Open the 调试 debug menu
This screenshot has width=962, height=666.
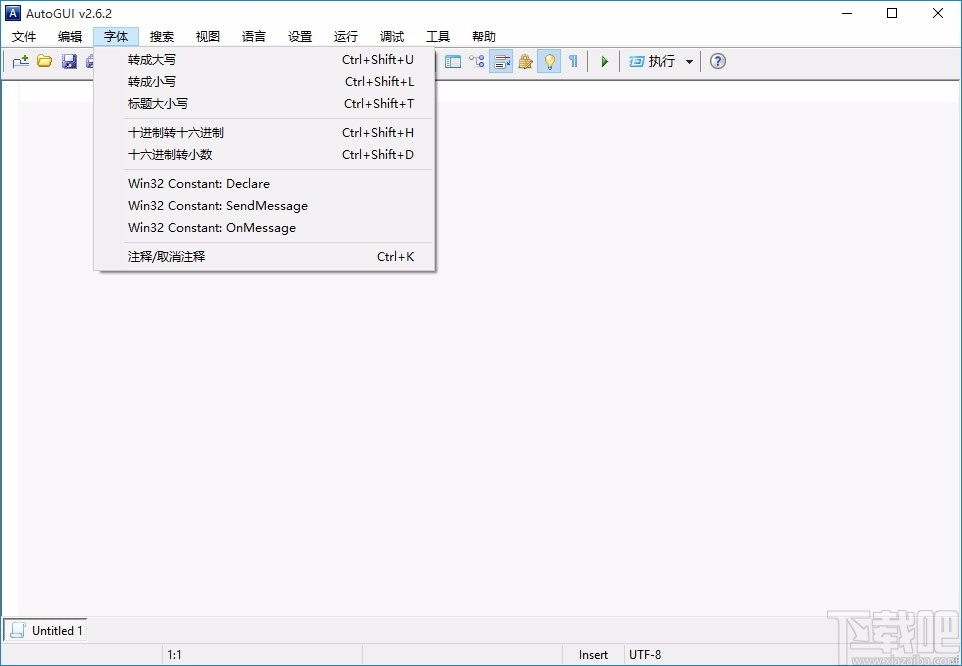pos(391,36)
